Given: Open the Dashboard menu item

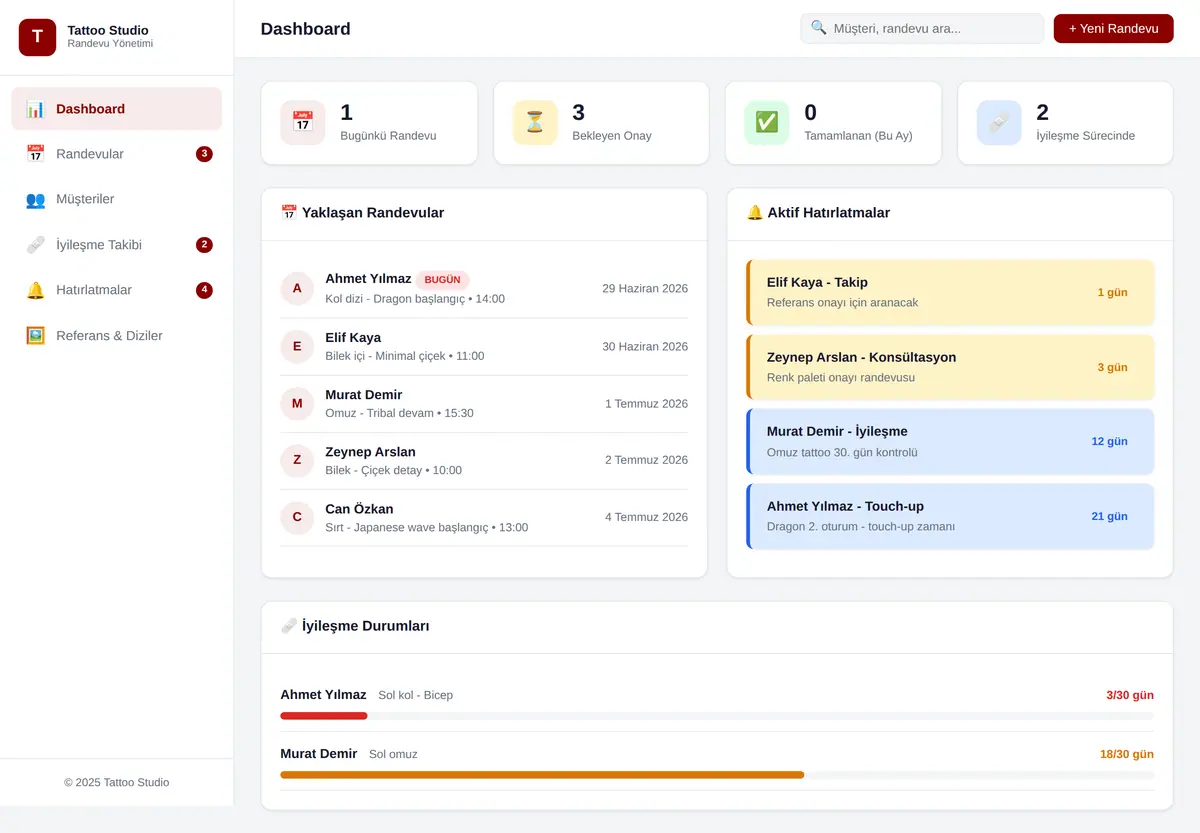Looking at the screenshot, I should click(x=117, y=109).
